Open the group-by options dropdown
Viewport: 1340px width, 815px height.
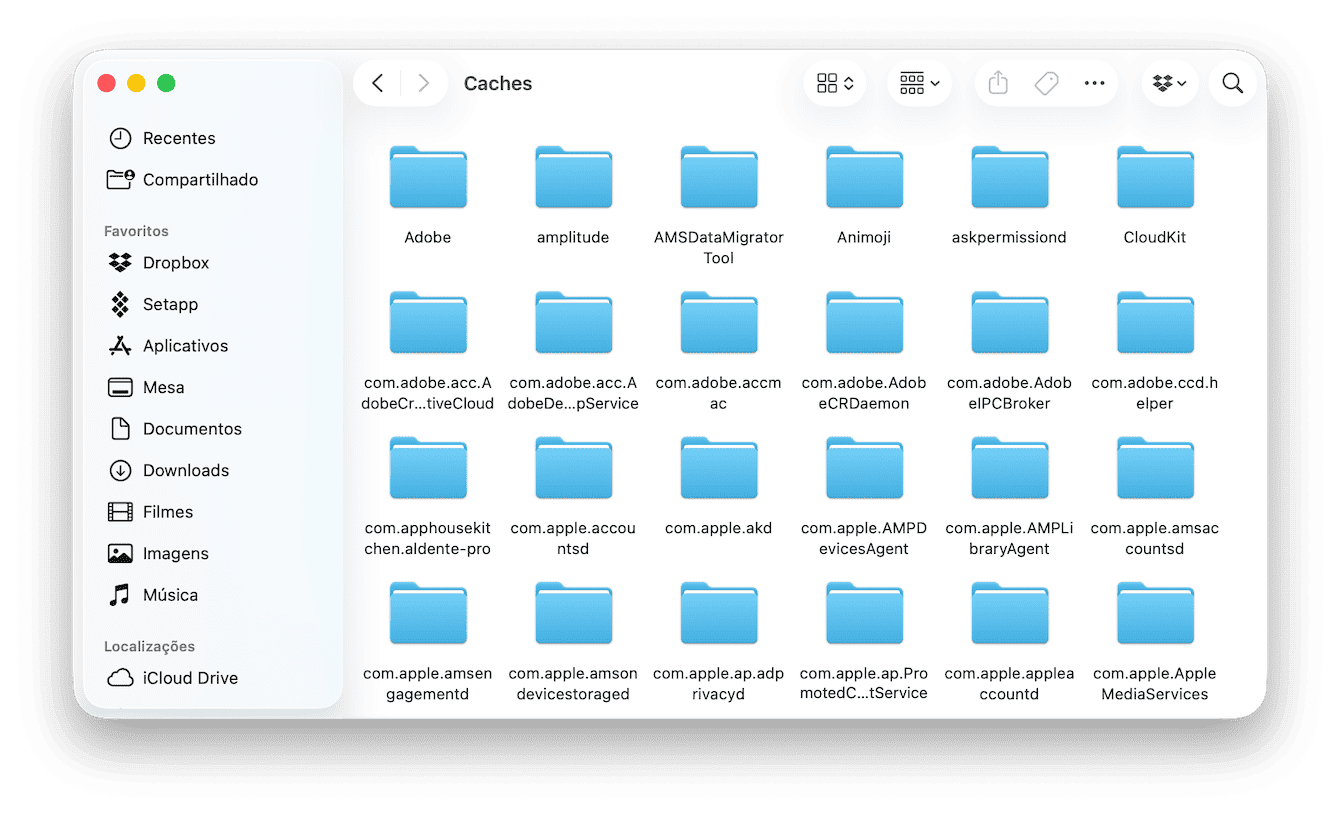(x=919, y=83)
